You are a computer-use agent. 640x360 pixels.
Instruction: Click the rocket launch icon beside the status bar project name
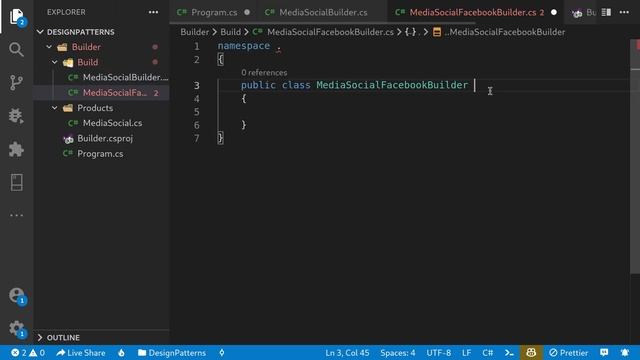pyautogui.click(x=222, y=353)
